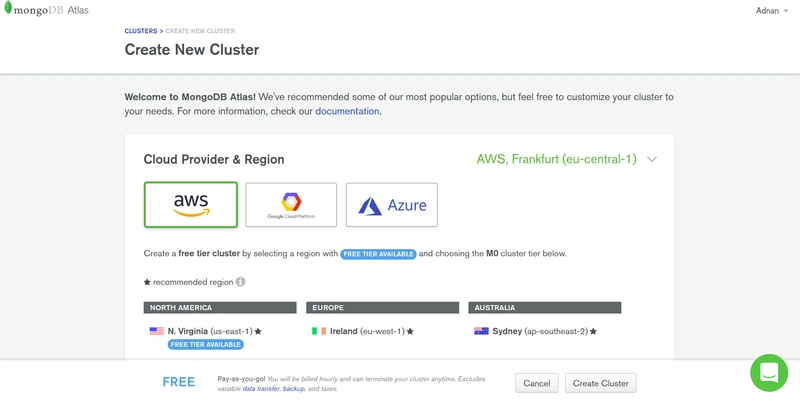Image resolution: width=800 pixels, height=404 pixels.
Task: Select the AWS cloud provider tile
Action: point(191,205)
